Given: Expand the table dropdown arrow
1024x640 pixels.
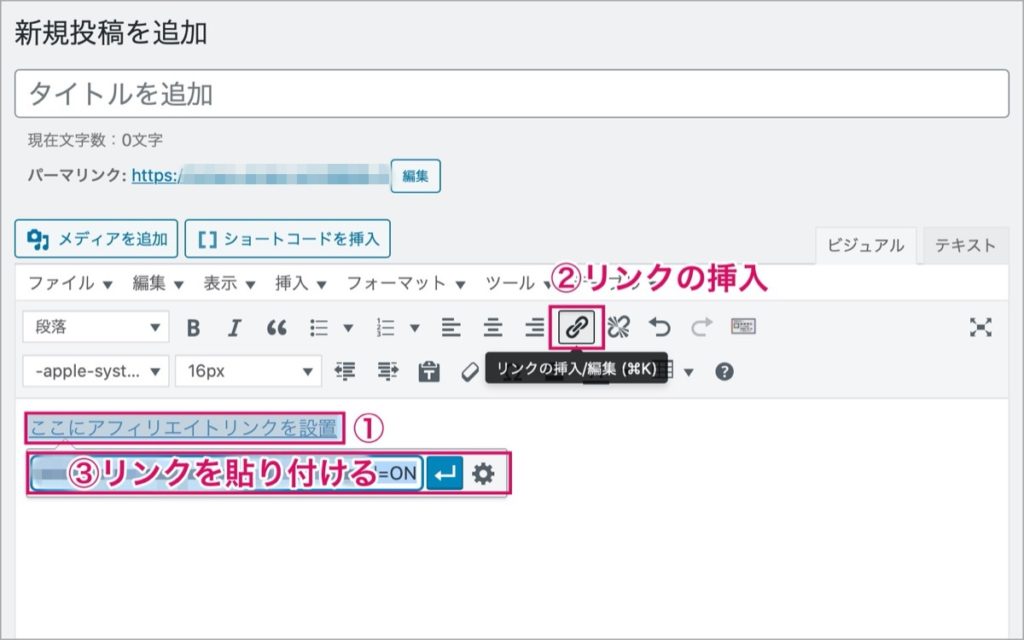Looking at the screenshot, I should coord(688,372).
